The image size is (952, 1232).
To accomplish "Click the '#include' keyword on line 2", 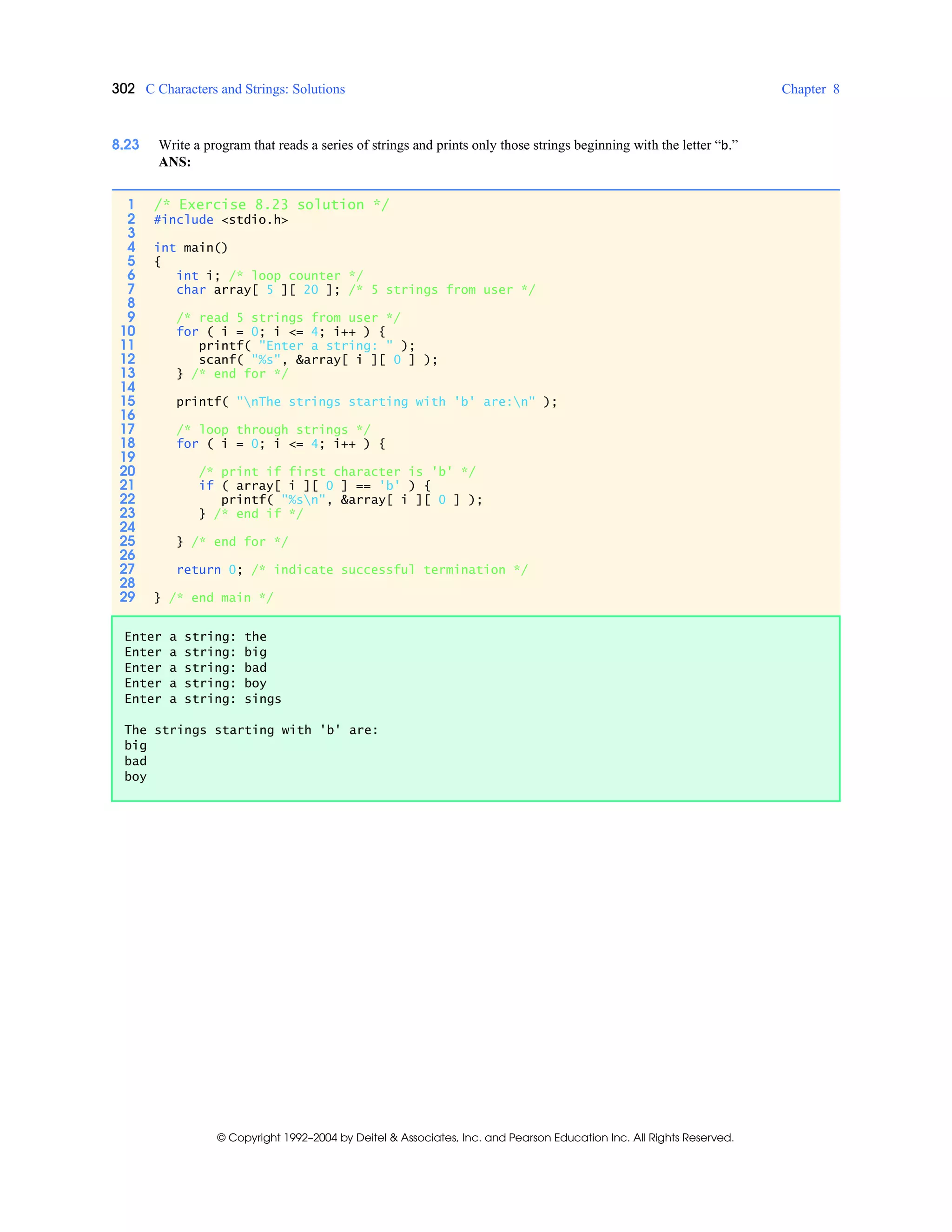I will 183,220.
